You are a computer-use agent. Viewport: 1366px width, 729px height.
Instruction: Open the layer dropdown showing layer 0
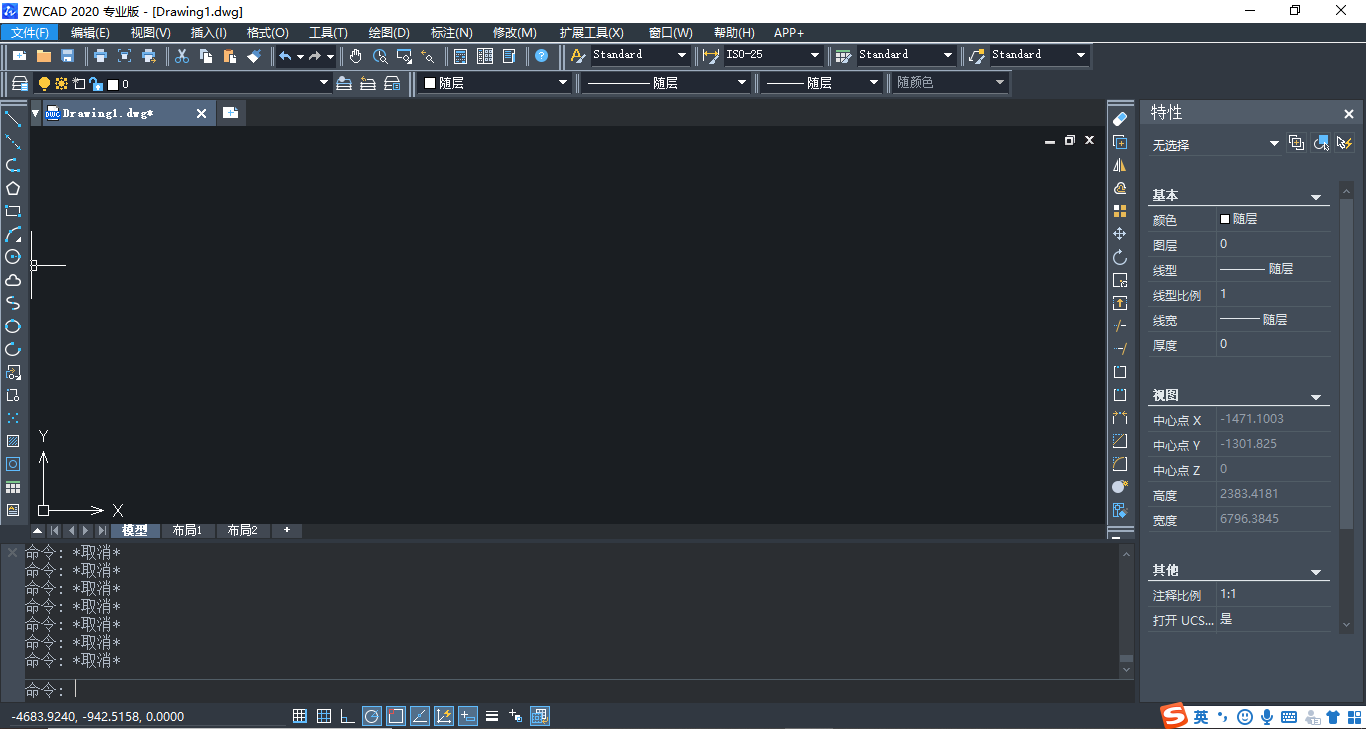point(322,83)
